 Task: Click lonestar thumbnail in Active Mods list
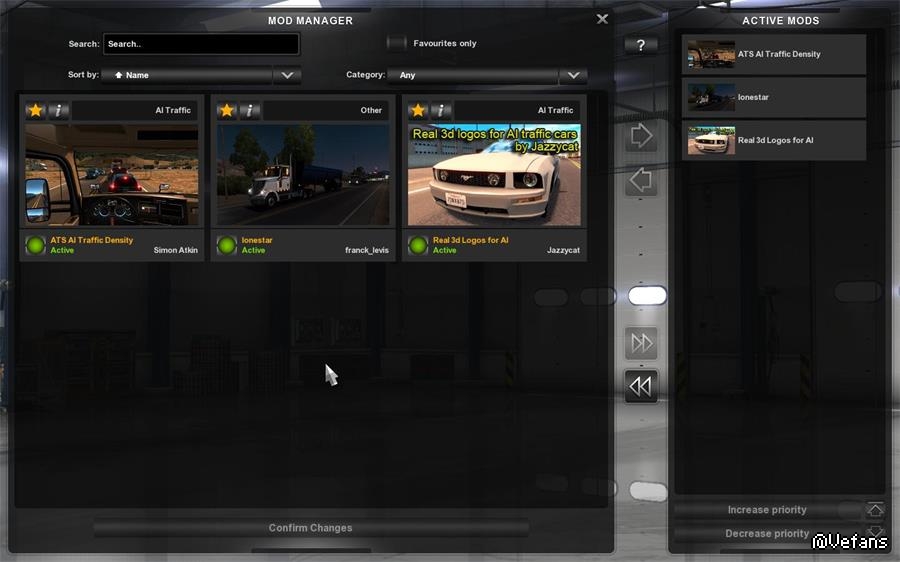tap(711, 97)
